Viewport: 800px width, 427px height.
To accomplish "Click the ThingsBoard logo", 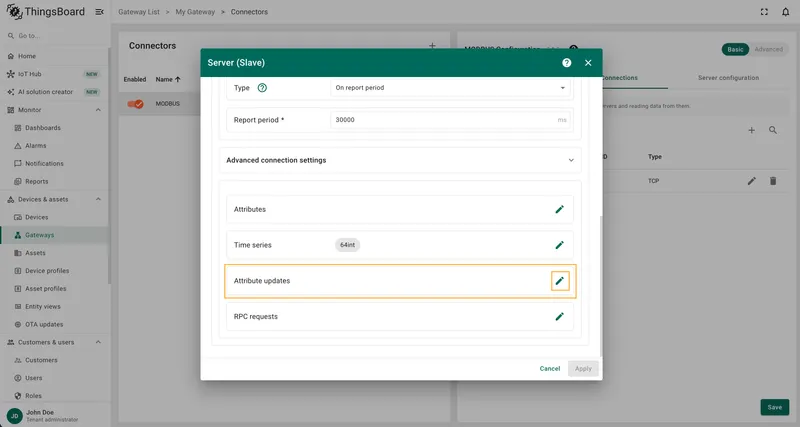I will 45,11.
